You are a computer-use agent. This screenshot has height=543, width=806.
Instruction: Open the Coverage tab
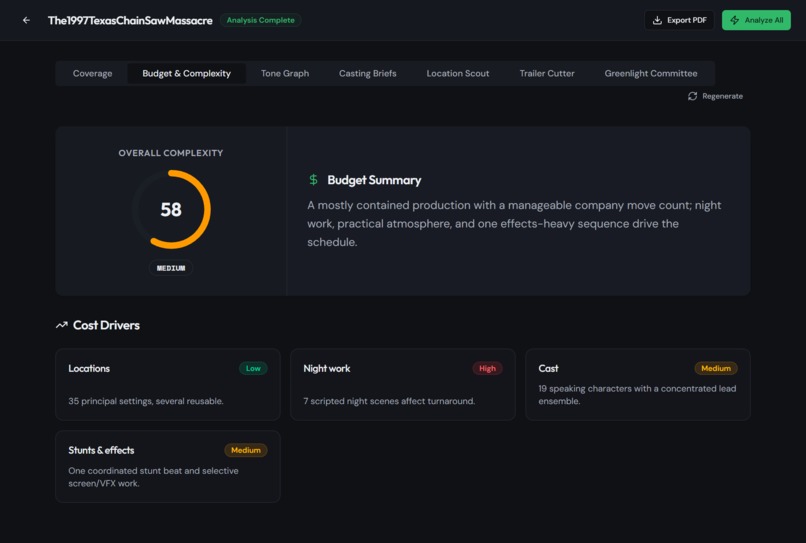click(93, 74)
